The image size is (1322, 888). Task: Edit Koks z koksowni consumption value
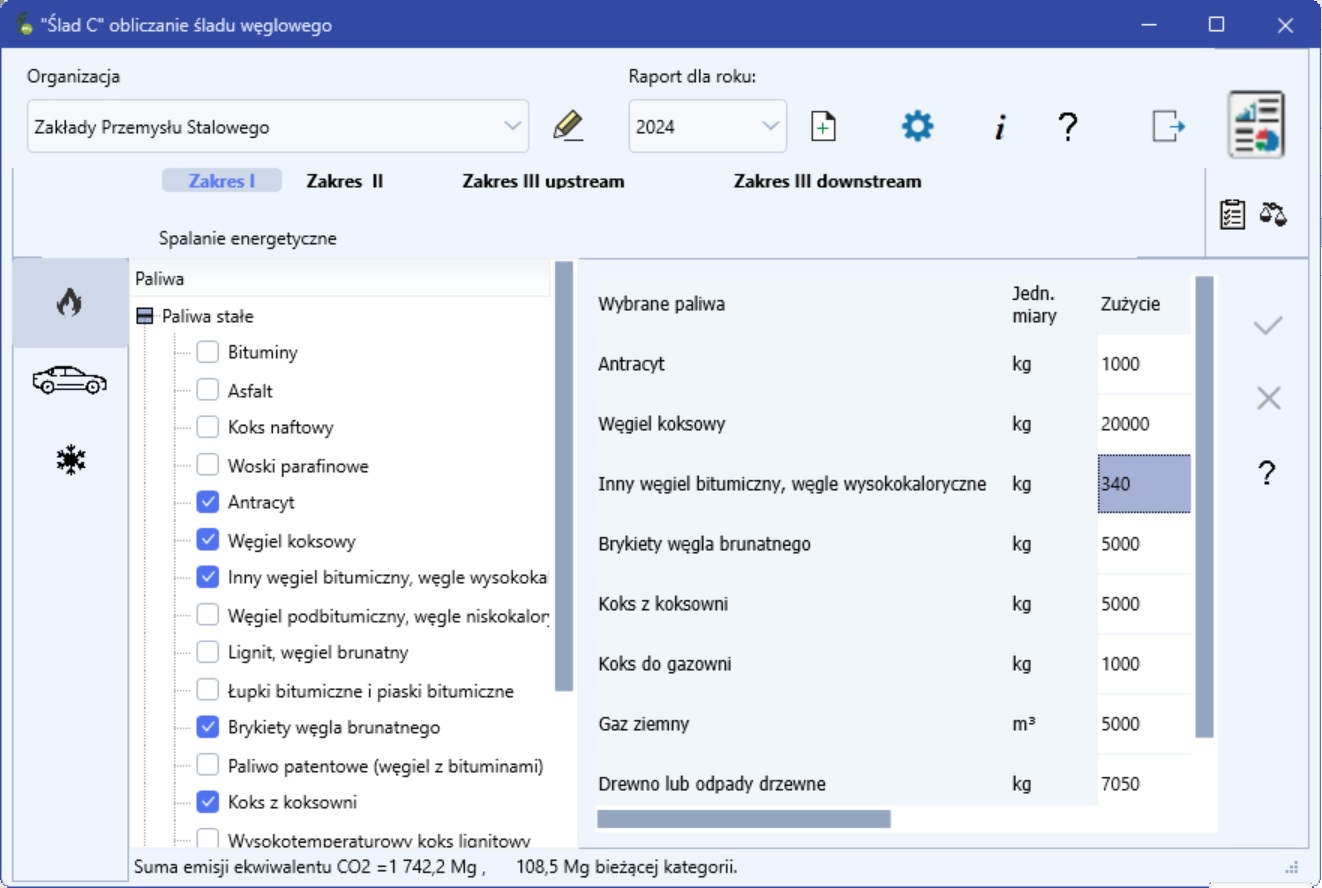[x=1144, y=604]
